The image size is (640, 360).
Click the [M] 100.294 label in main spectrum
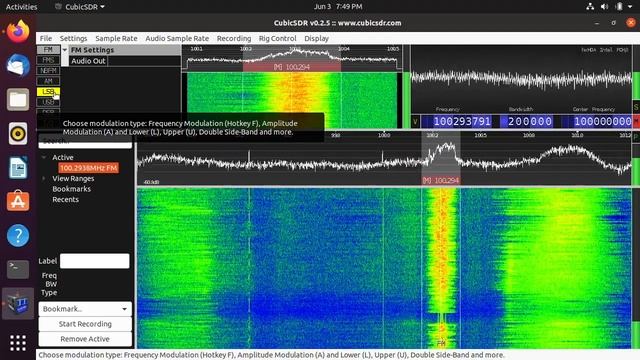(441, 181)
